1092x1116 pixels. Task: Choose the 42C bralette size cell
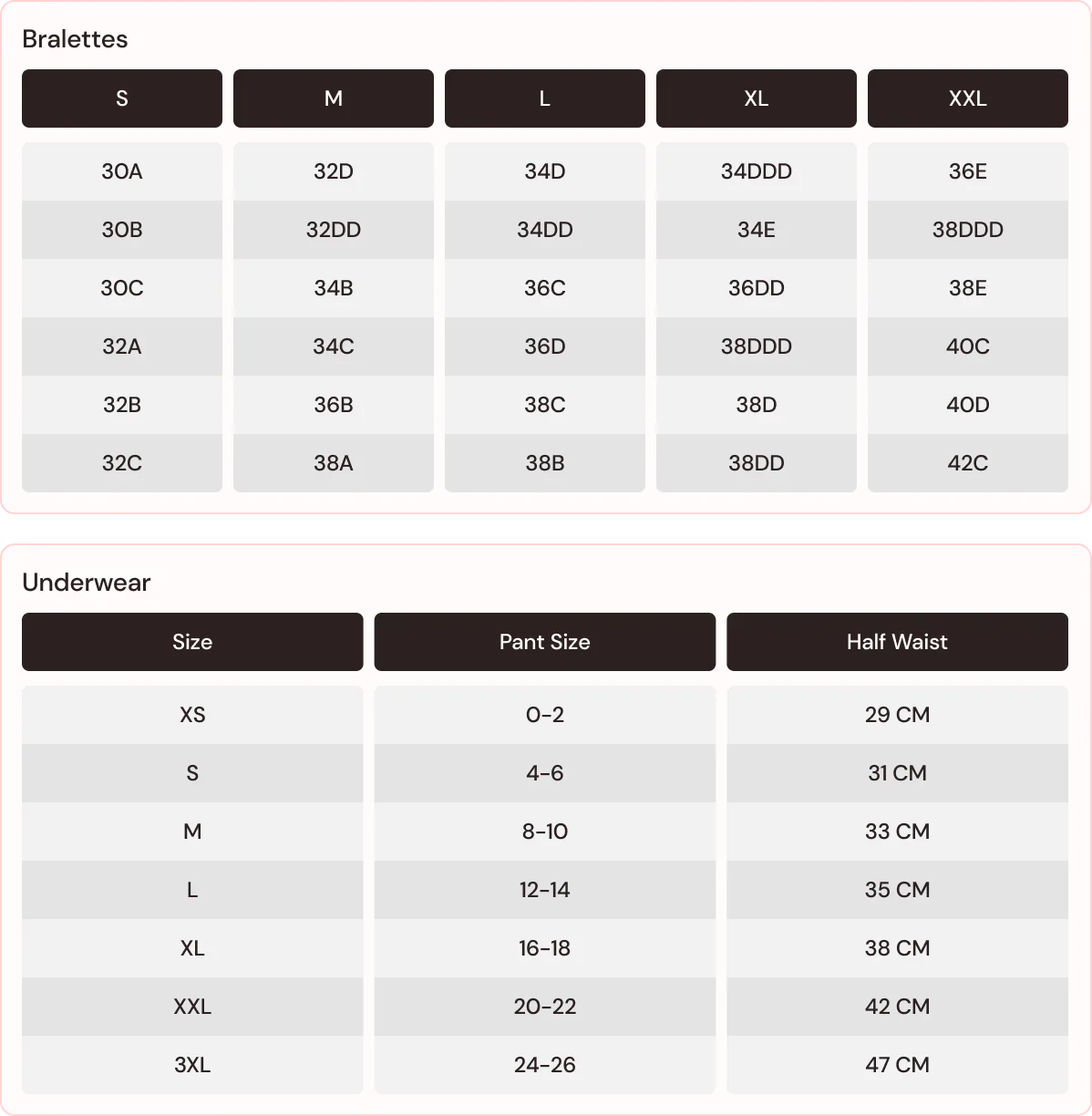968,463
